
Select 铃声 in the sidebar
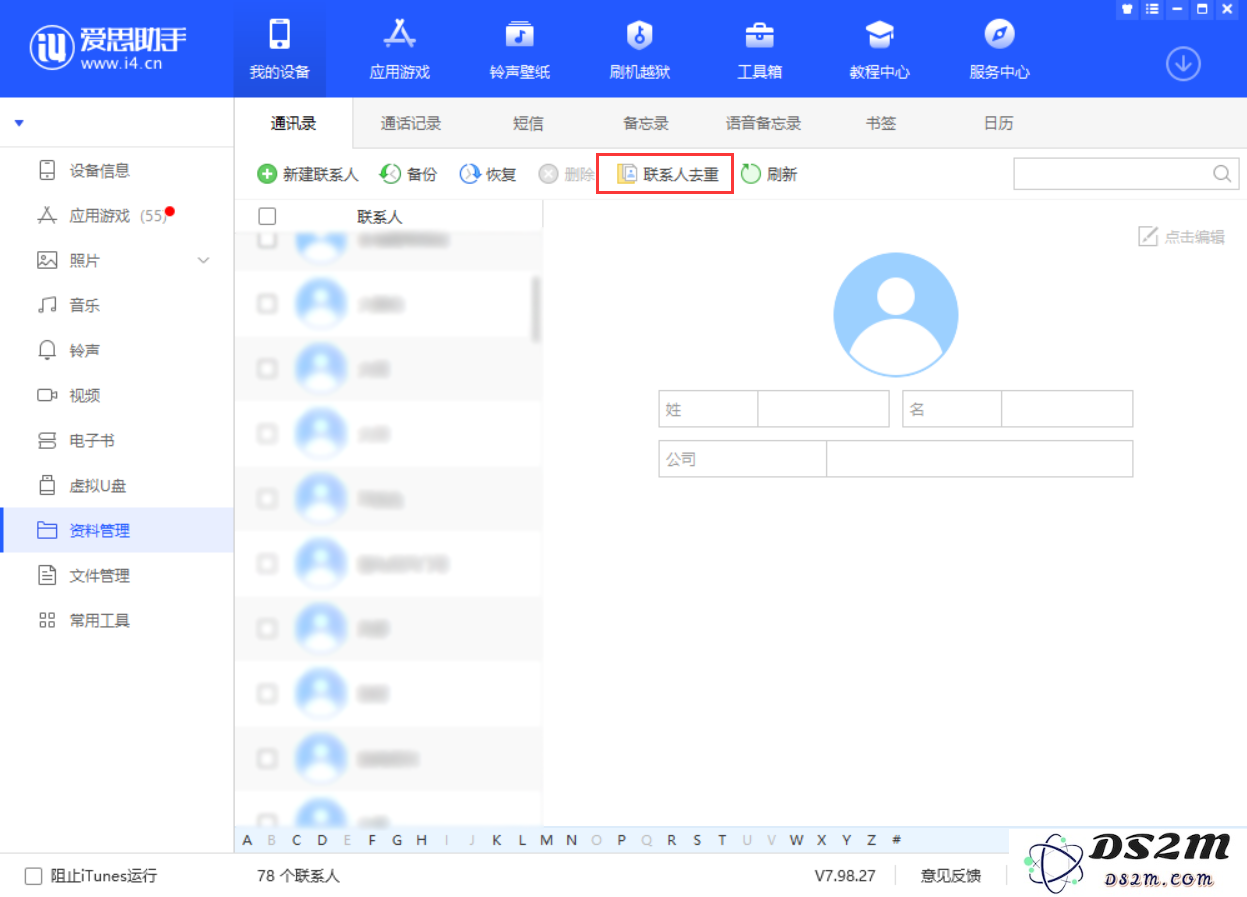117,351
